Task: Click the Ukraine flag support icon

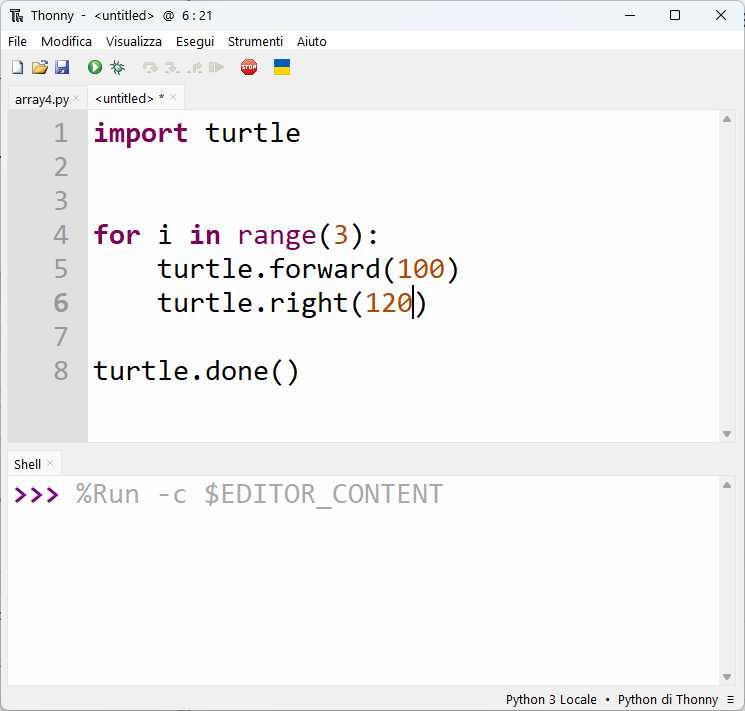Action: click(282, 67)
